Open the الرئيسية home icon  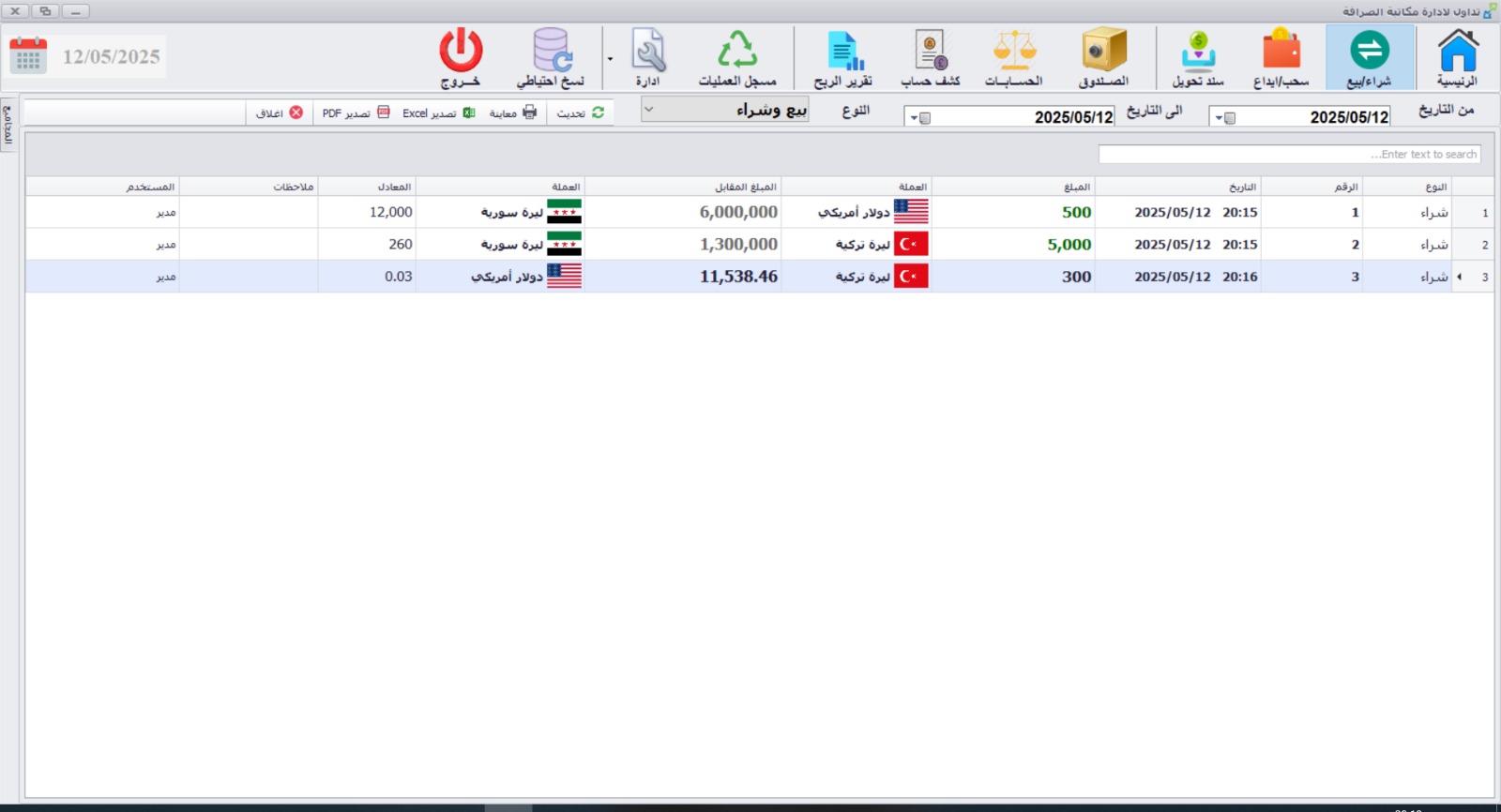pos(1457,57)
